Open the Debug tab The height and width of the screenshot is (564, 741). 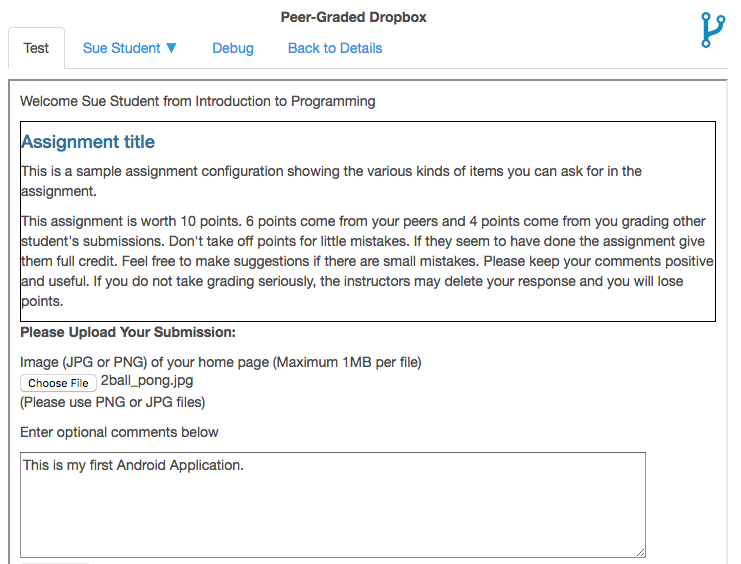coord(233,48)
